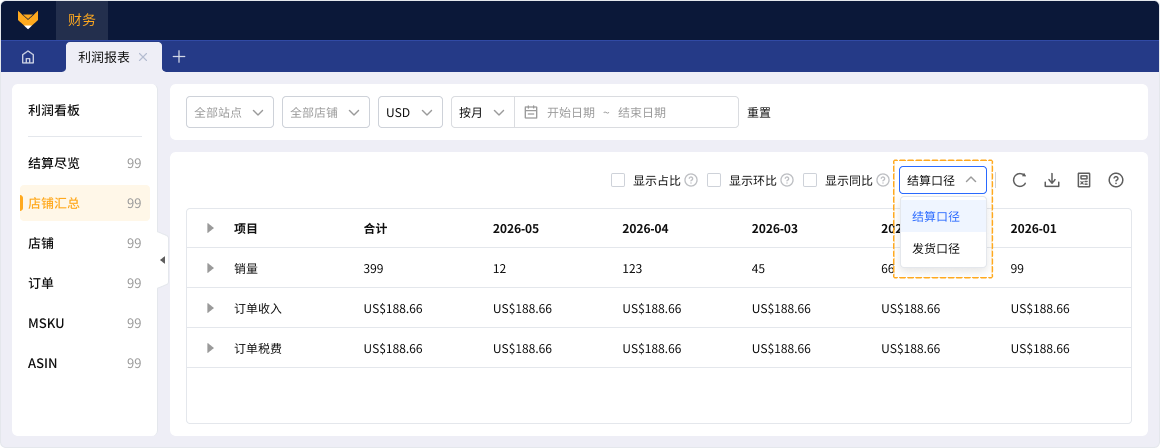This screenshot has height=448, width=1160.
Task: Select 发货口径 option in list
Action: (943, 249)
